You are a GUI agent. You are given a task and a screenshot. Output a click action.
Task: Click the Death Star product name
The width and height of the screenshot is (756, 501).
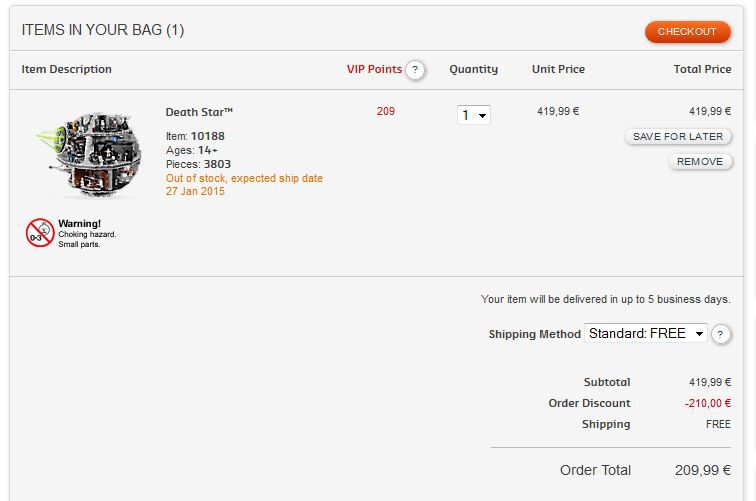[x=199, y=112]
